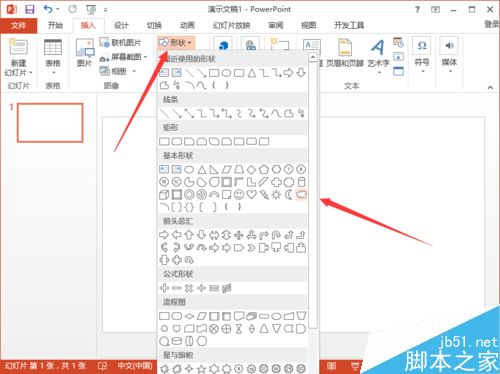The width and height of the screenshot is (500, 374).
Task: Select the quad arrow in 箭头总汇
Action: 239,235
